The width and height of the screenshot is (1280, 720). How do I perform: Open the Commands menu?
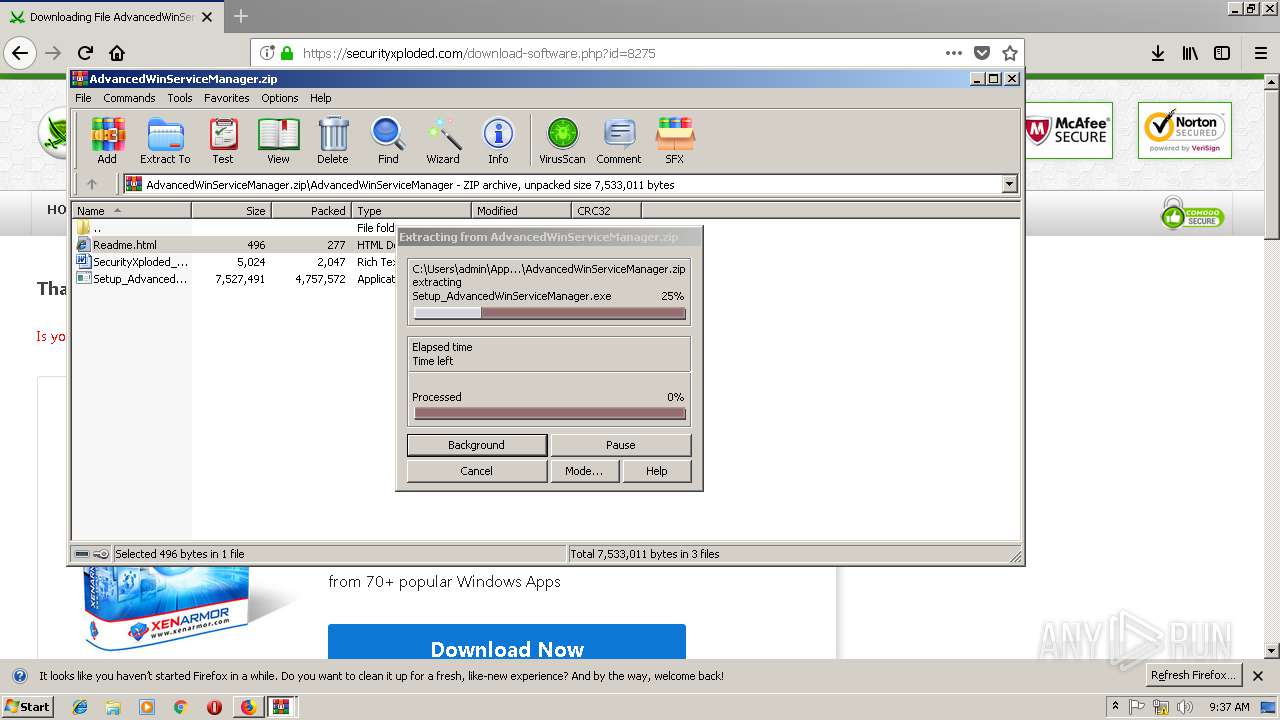(129, 98)
